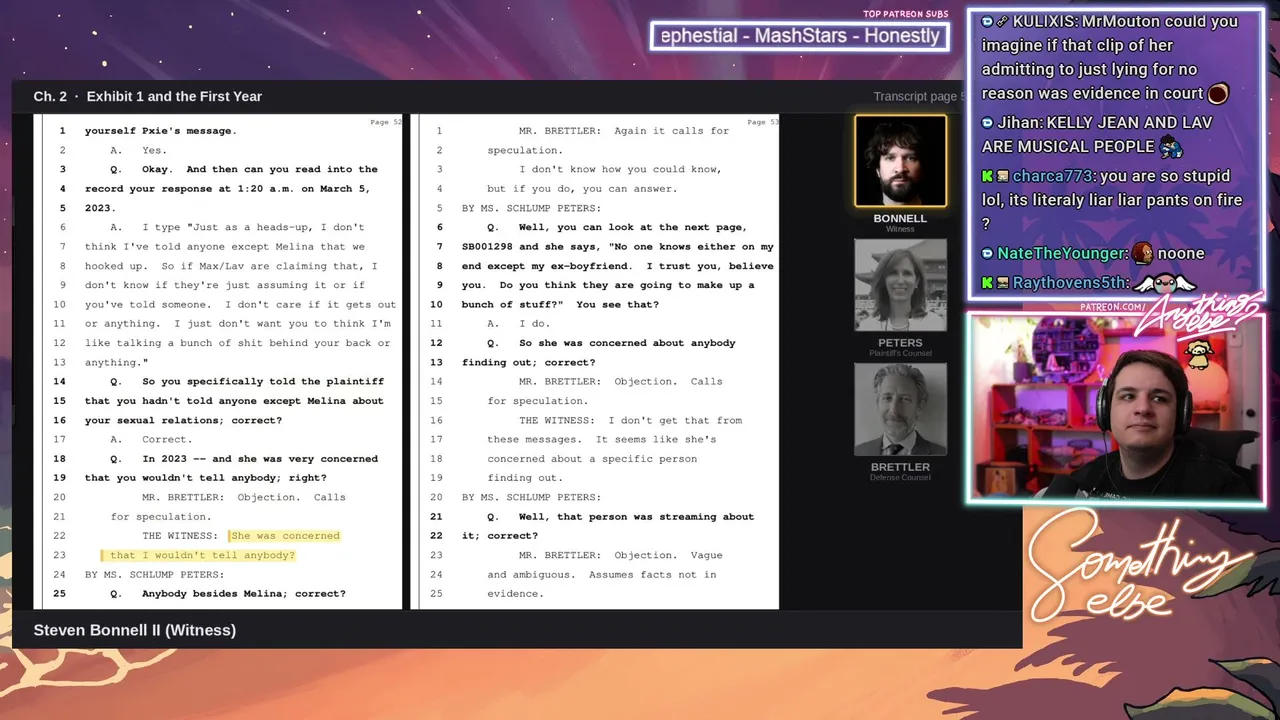This screenshot has width=1280, height=720.
Task: Click the "Steven Bonnell II (Witness)" caption
Action: click(135, 630)
